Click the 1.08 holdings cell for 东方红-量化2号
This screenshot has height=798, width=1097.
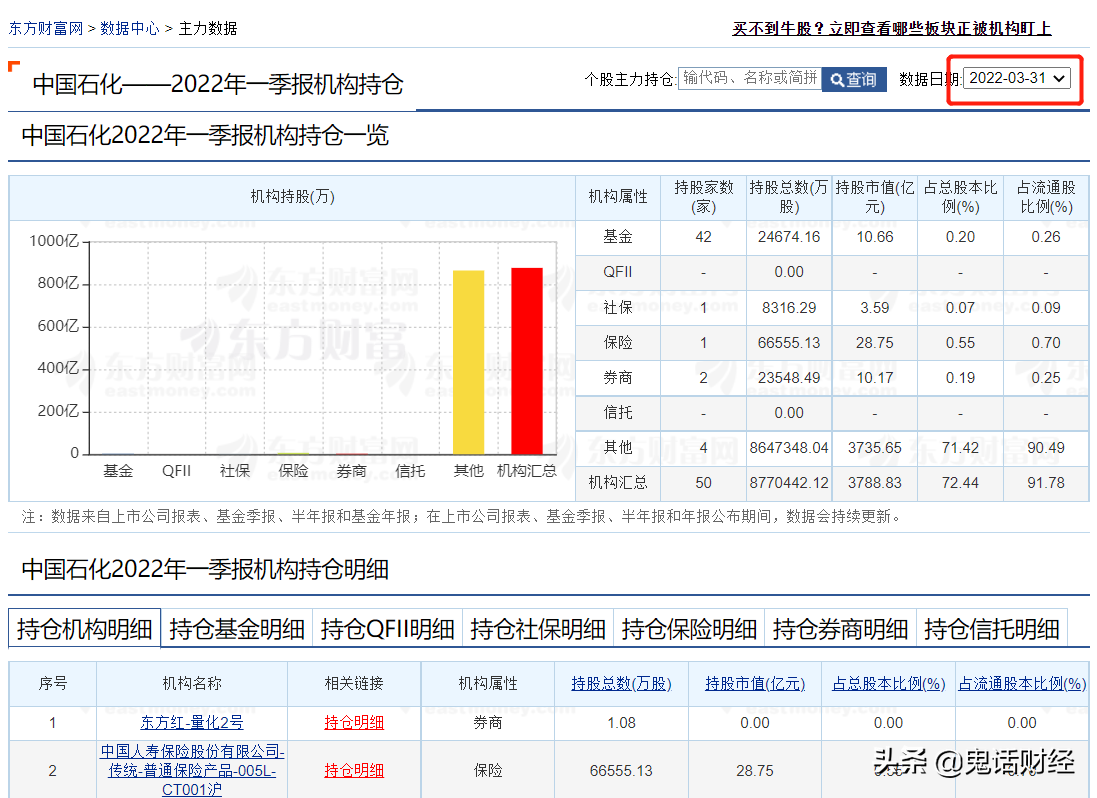621,722
